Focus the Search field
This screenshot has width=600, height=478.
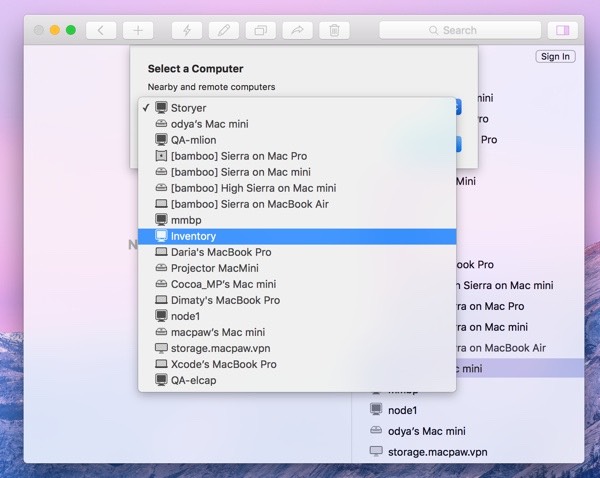(x=460, y=30)
